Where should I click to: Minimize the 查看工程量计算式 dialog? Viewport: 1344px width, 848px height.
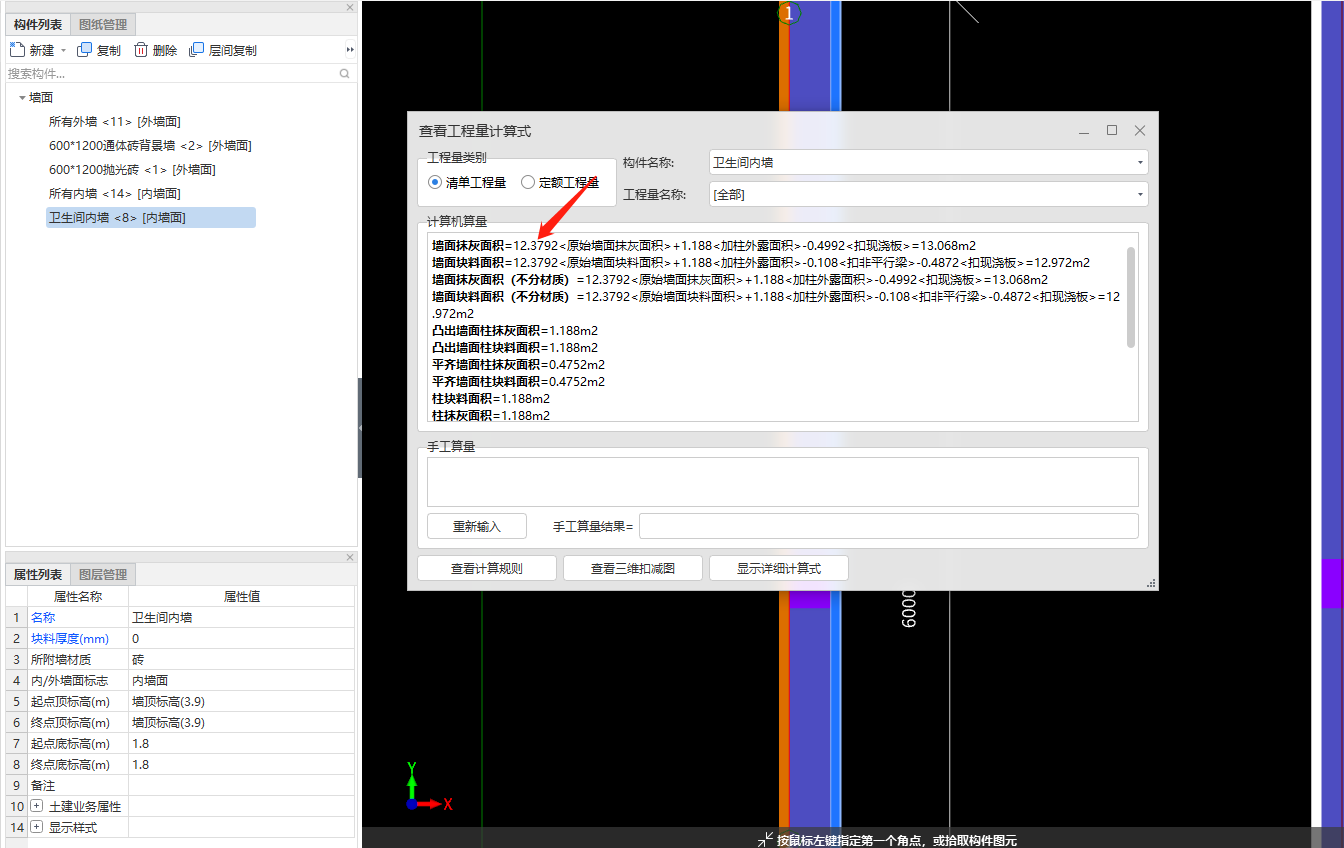[1084, 131]
